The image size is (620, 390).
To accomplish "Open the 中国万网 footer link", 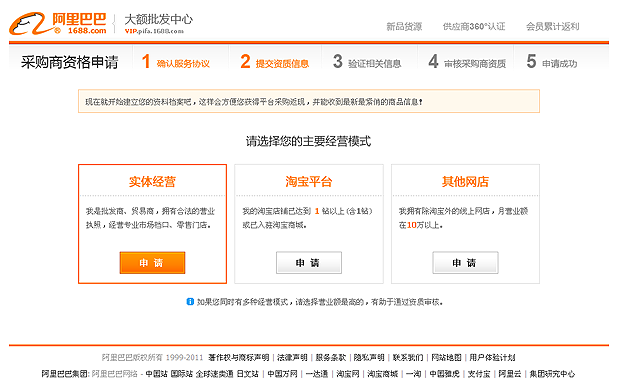I will click(282, 374).
